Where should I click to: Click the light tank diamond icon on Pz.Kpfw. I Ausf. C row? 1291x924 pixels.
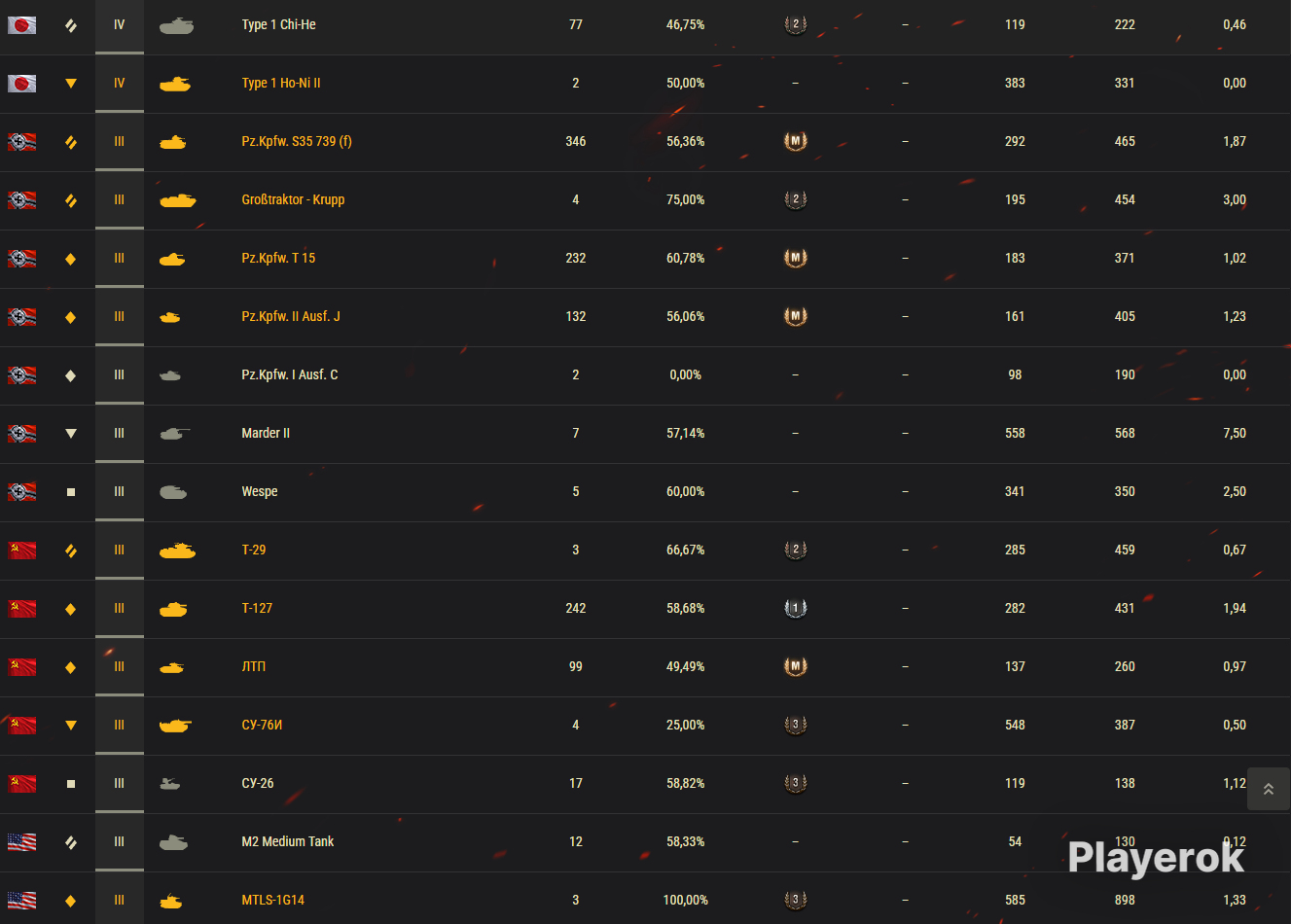[70, 375]
